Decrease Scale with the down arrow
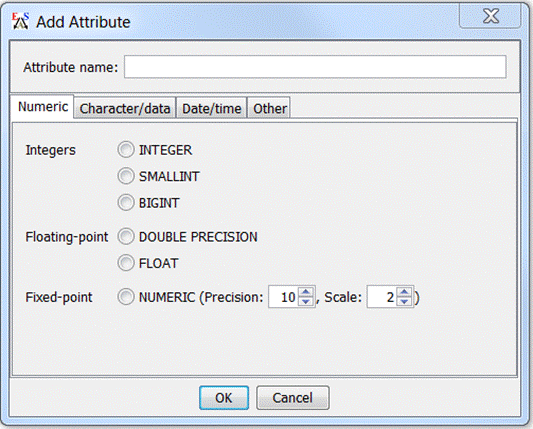533x429 pixels. pos(405,302)
